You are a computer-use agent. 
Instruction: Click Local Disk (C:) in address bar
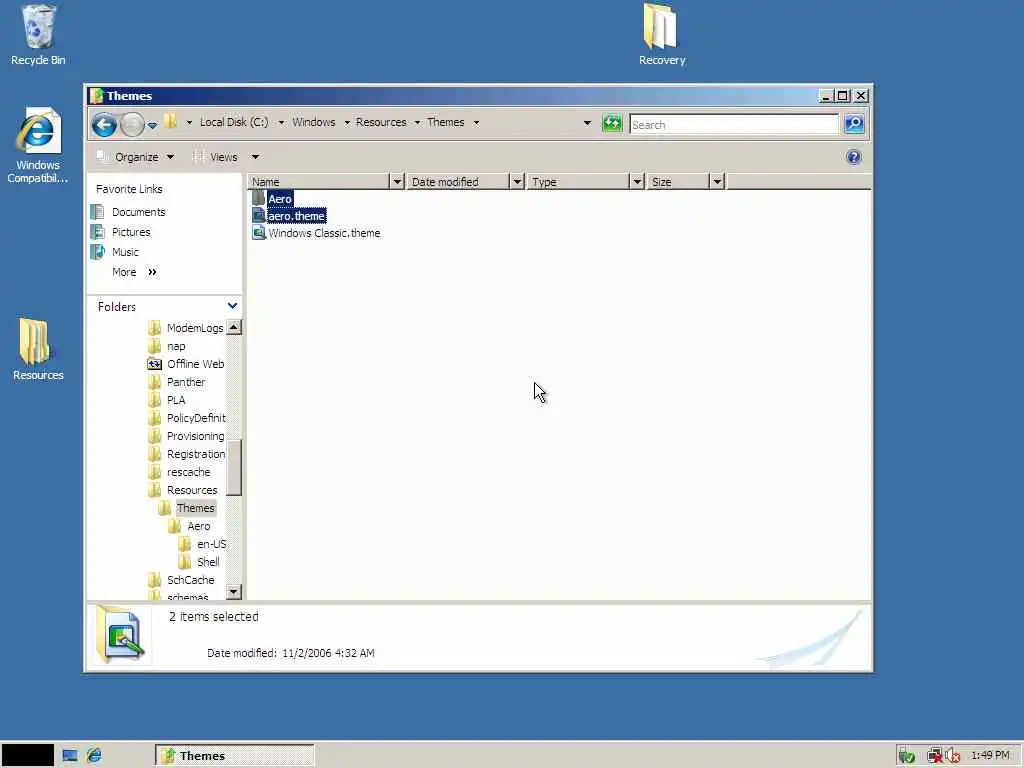(x=234, y=122)
